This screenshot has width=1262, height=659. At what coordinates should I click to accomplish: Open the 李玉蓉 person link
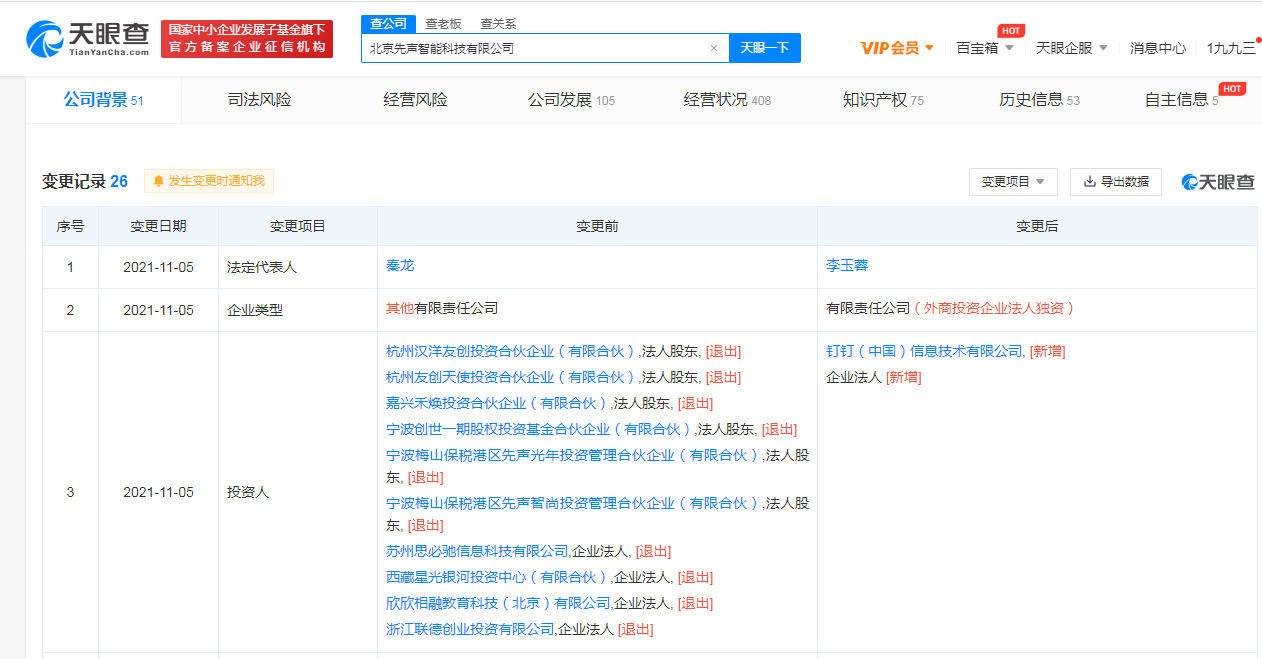(847, 266)
